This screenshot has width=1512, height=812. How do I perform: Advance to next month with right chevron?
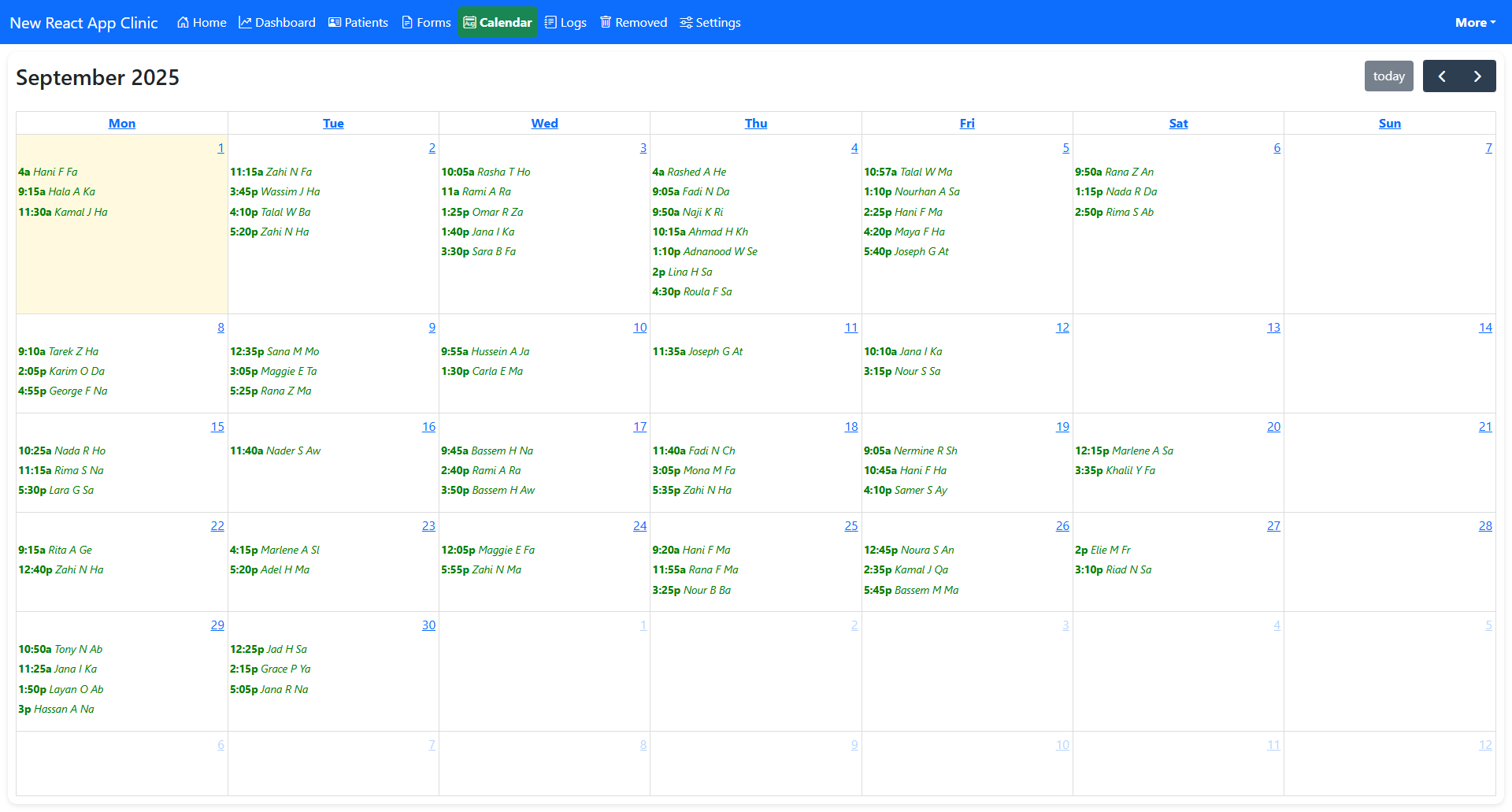pyautogui.click(x=1477, y=76)
